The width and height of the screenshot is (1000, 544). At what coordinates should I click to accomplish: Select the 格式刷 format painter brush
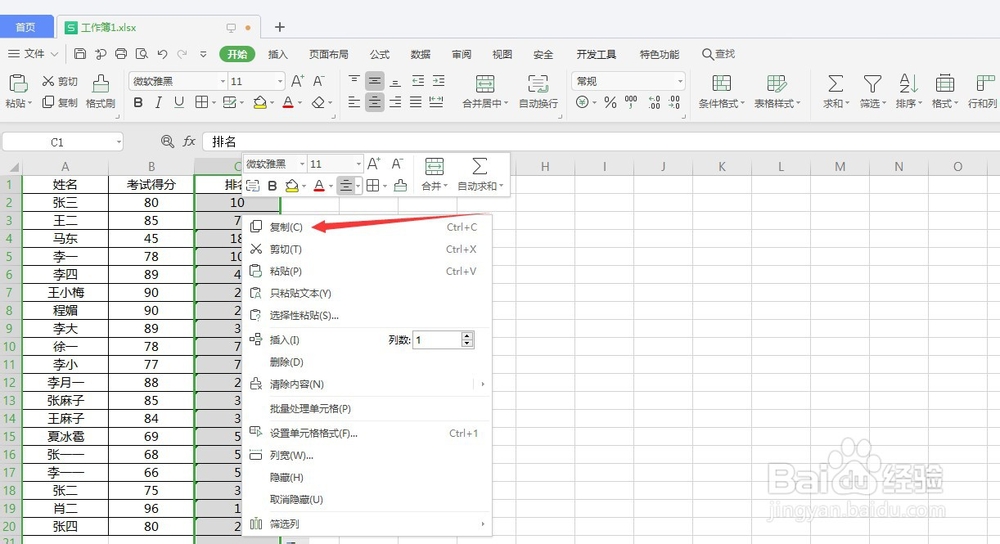101,84
